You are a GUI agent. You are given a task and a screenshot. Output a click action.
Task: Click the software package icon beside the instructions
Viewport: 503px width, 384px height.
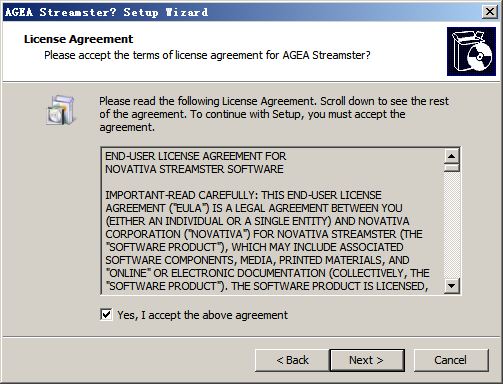click(61, 110)
